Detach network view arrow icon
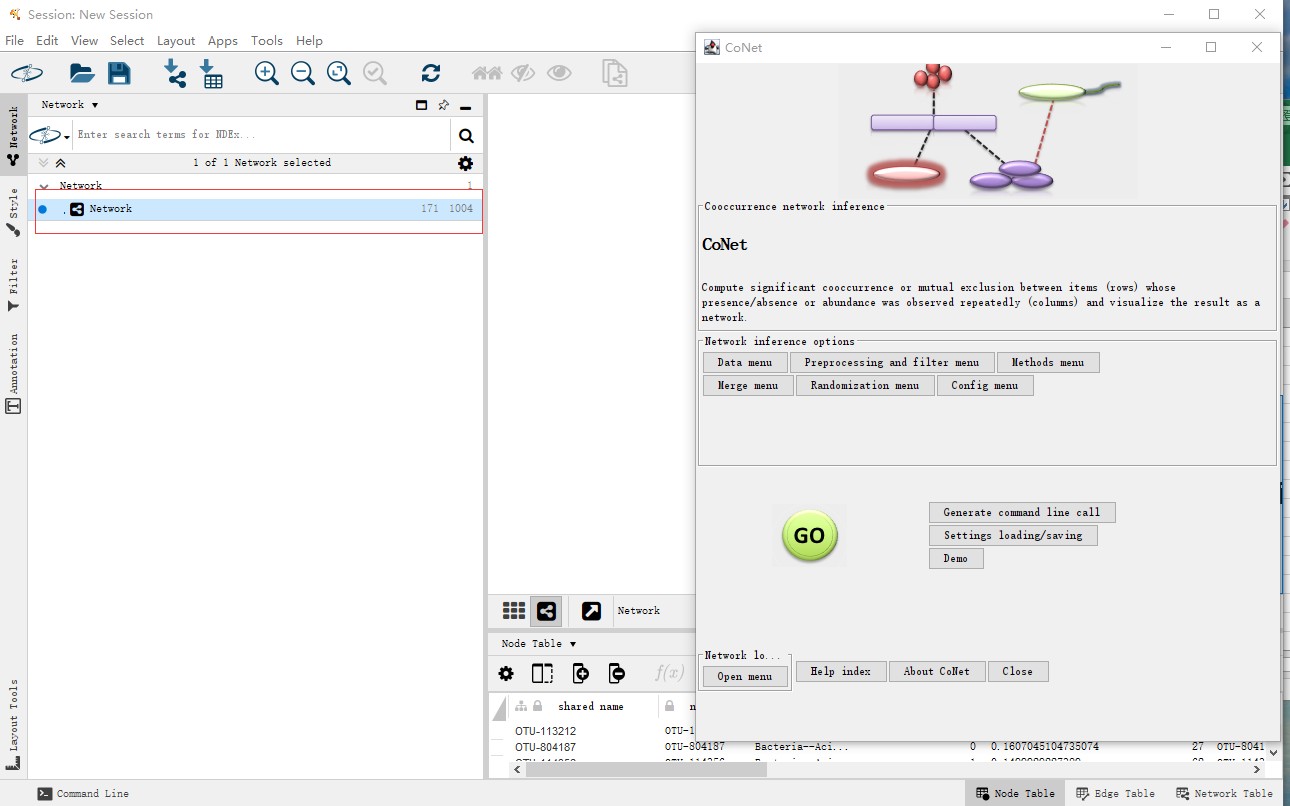Viewport: 1290px width, 806px height. [591, 611]
